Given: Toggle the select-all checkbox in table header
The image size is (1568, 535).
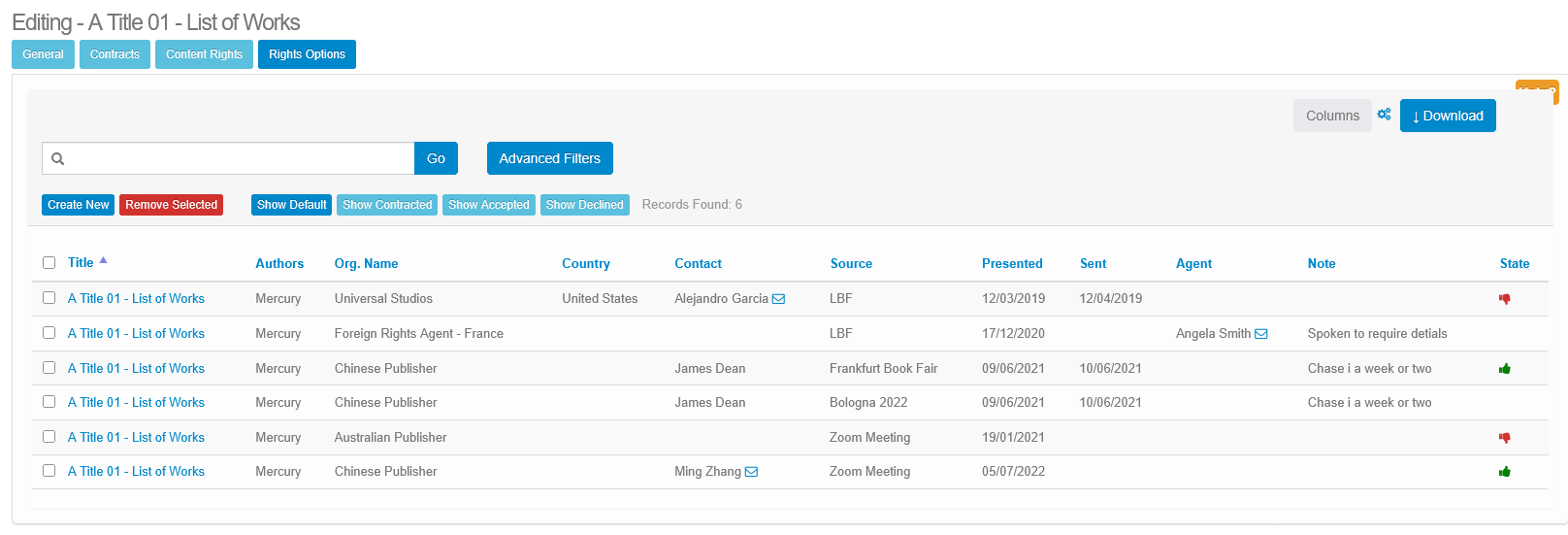Looking at the screenshot, I should [x=49, y=262].
